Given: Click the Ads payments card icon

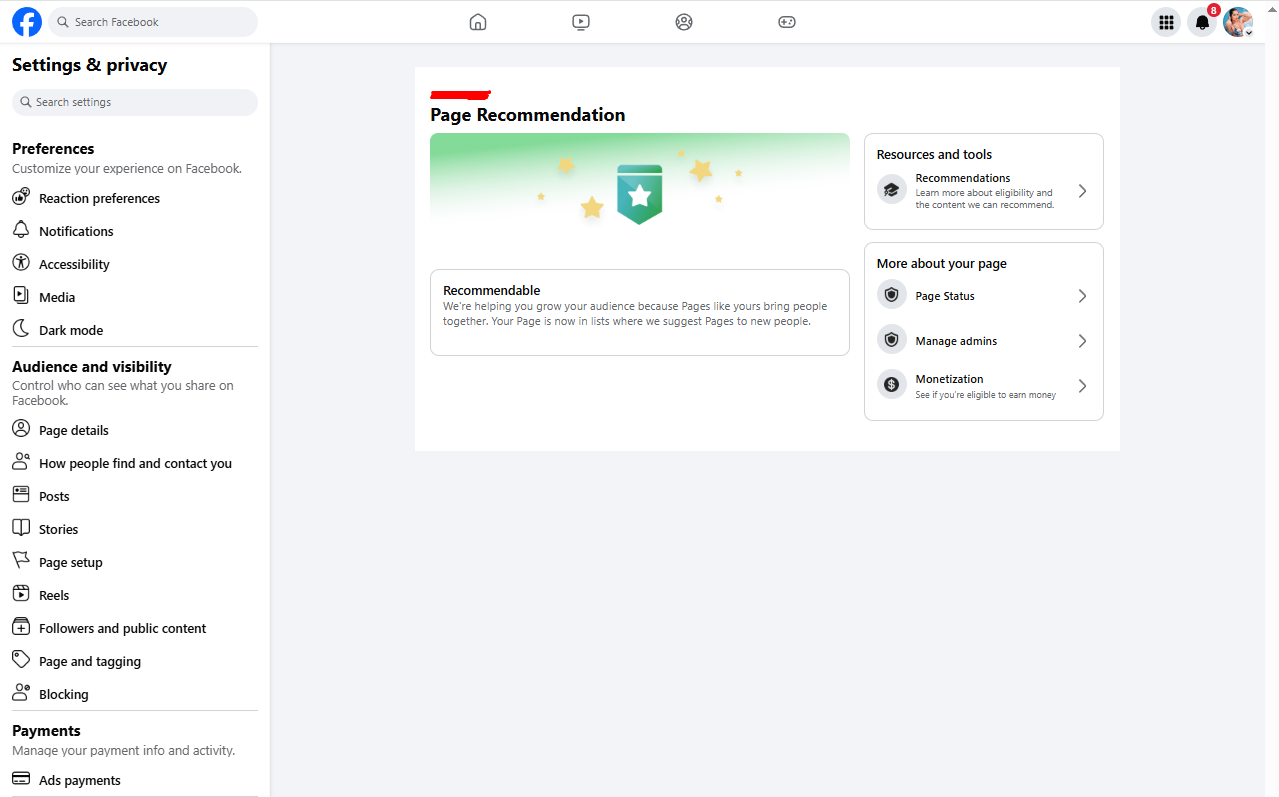Looking at the screenshot, I should (x=21, y=779).
